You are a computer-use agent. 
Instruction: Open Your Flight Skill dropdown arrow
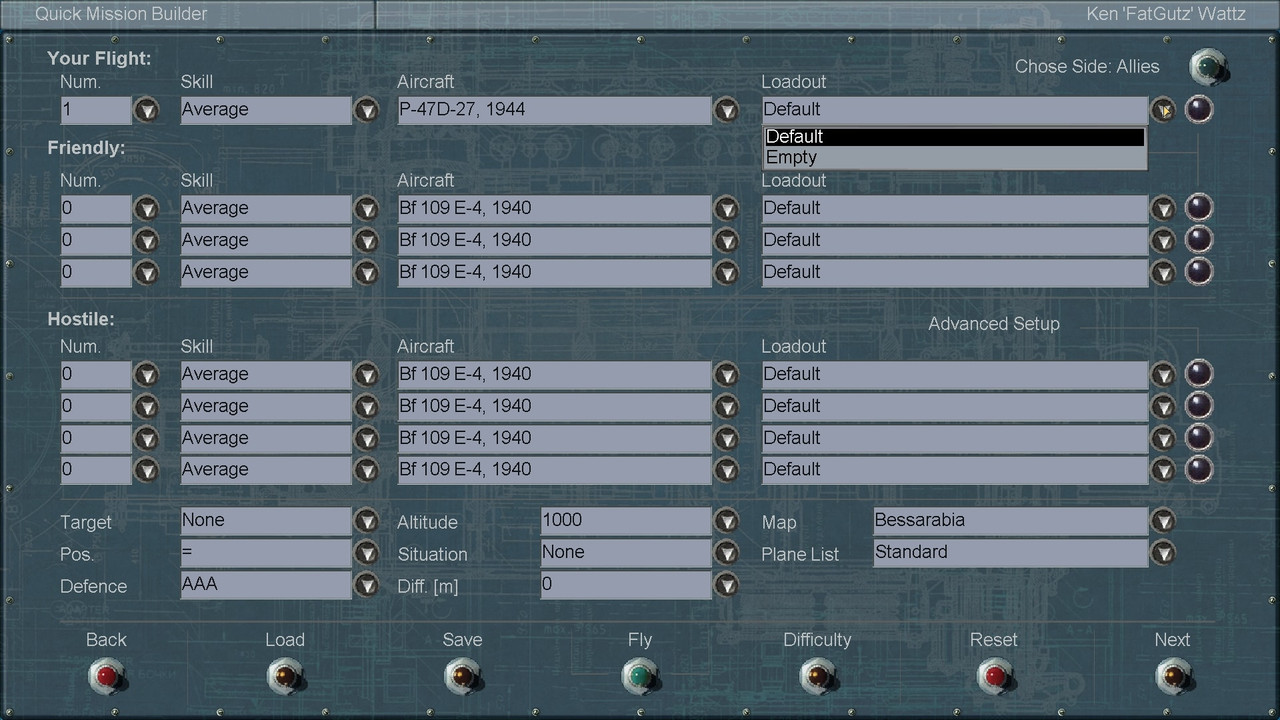point(367,110)
